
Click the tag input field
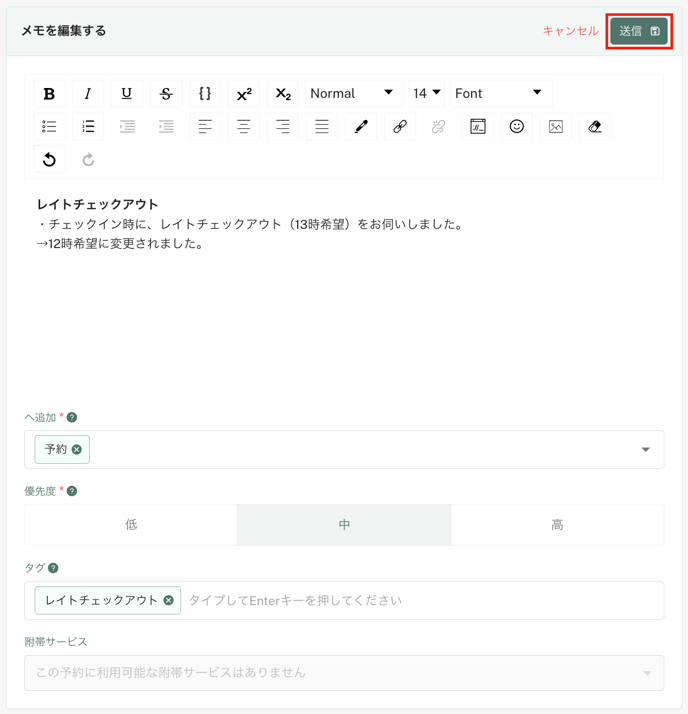pos(420,601)
